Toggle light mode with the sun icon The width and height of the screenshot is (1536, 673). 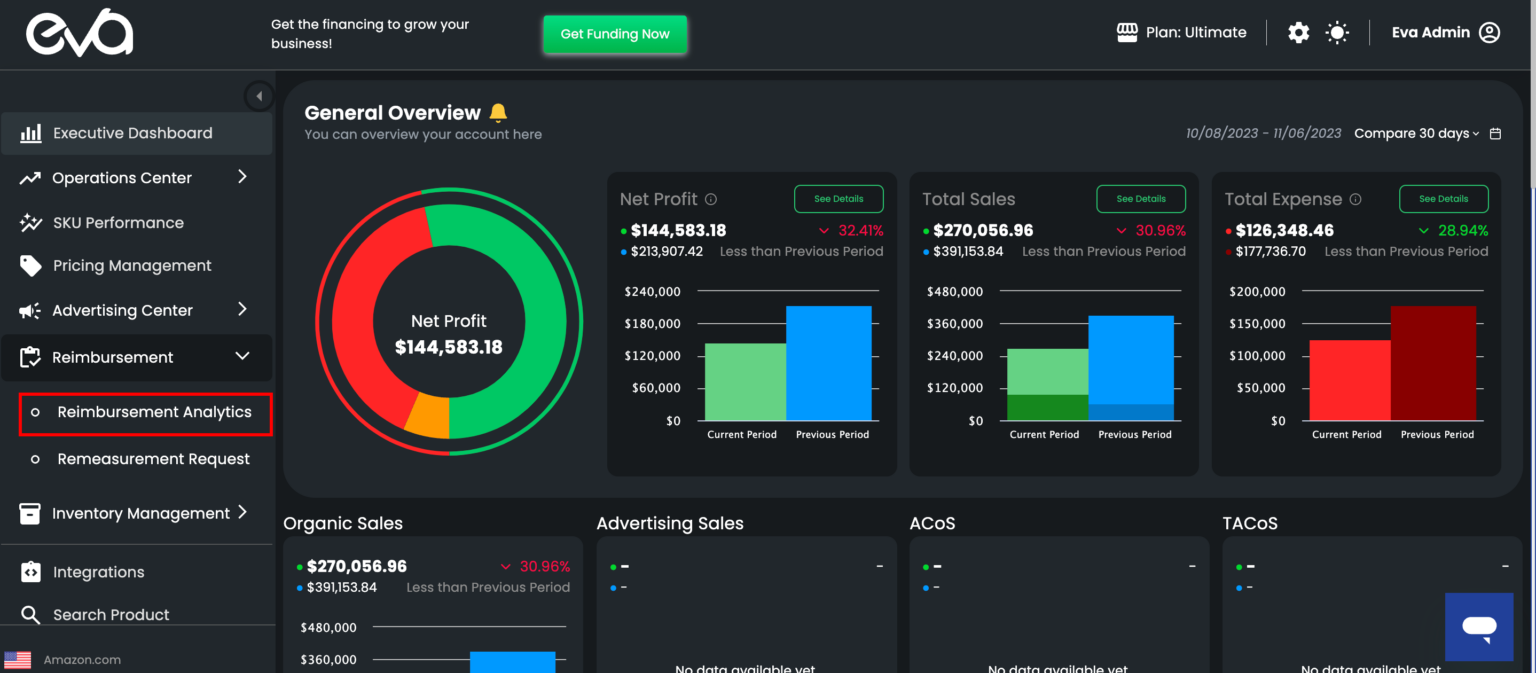pyautogui.click(x=1337, y=32)
